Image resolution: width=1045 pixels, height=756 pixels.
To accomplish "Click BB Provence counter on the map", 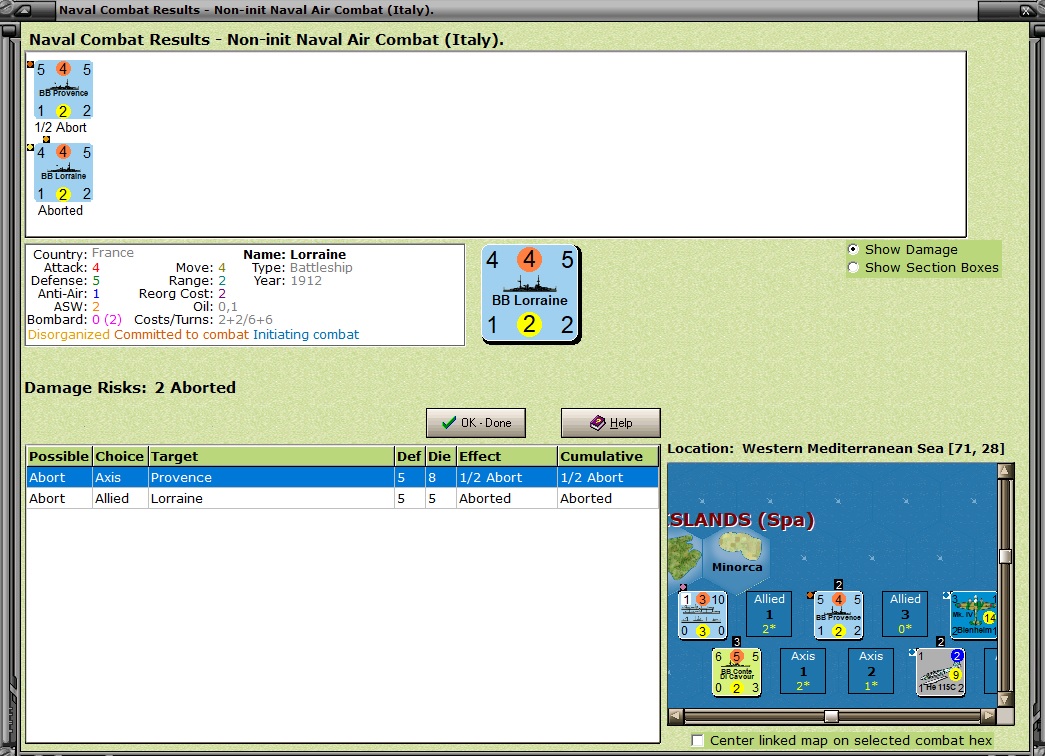I will click(x=838, y=615).
